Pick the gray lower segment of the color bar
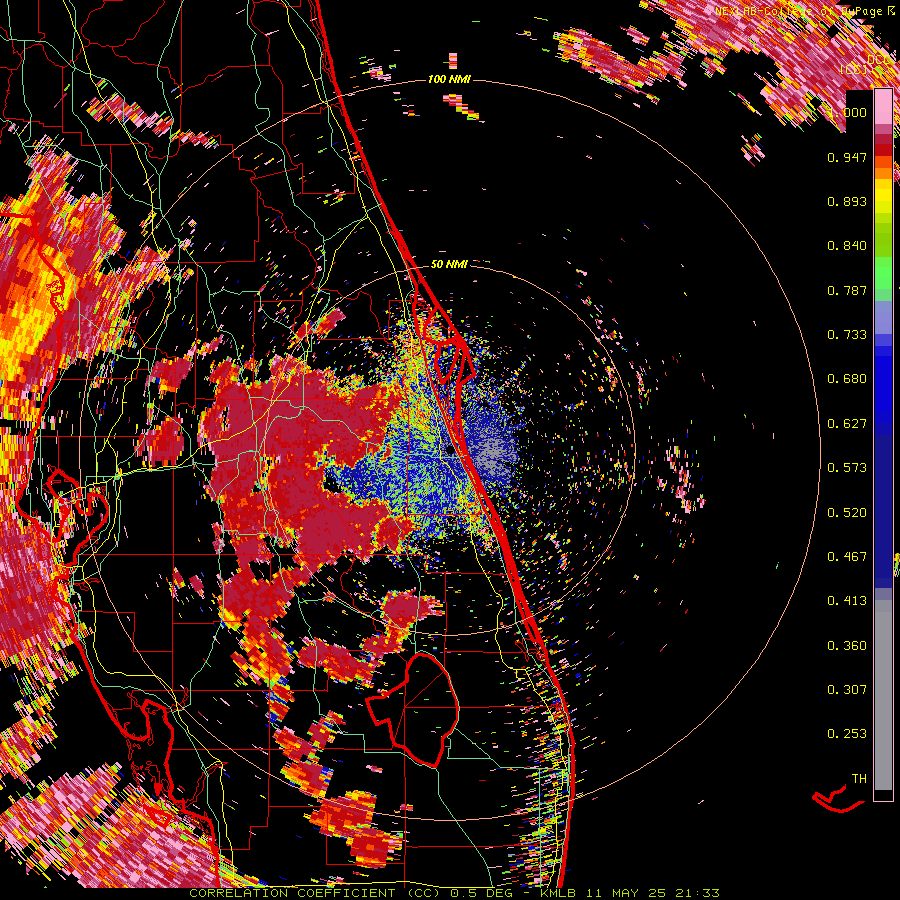900x900 pixels. pyautogui.click(x=883, y=695)
